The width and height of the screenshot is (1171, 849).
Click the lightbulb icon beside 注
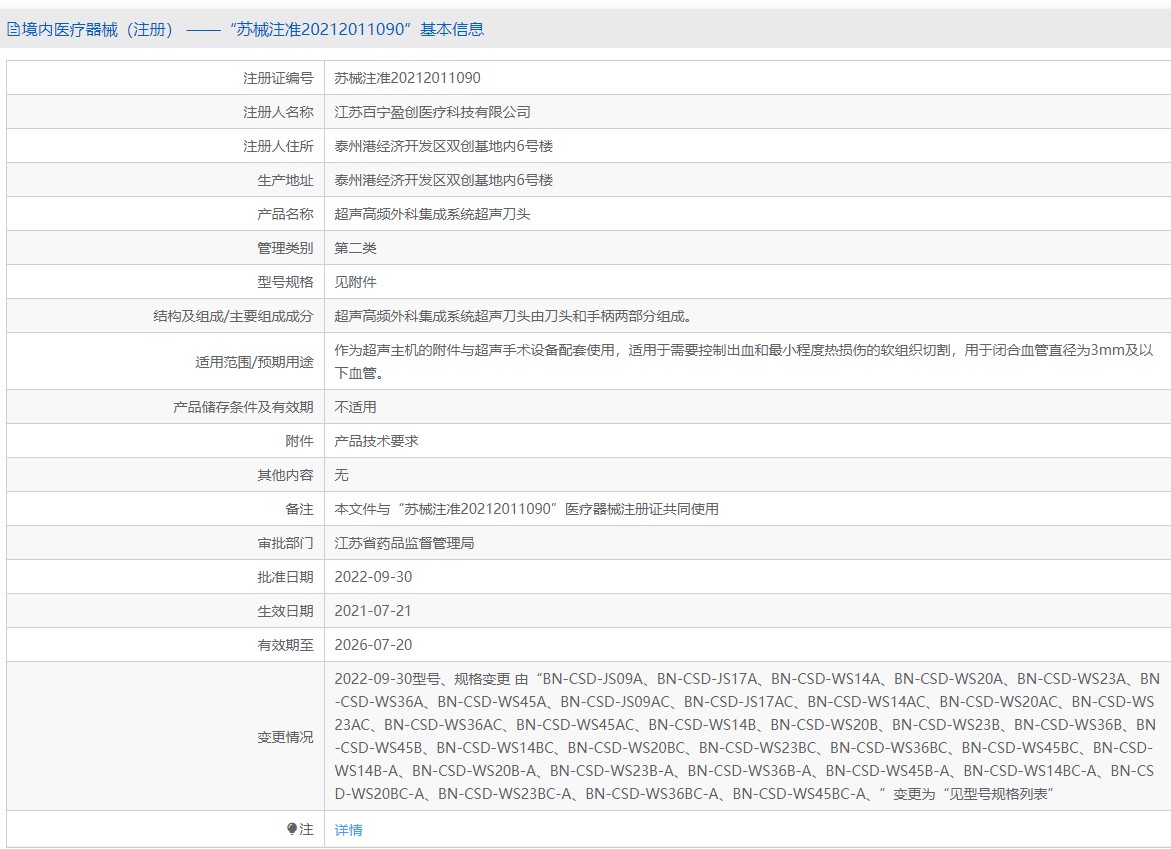292,829
